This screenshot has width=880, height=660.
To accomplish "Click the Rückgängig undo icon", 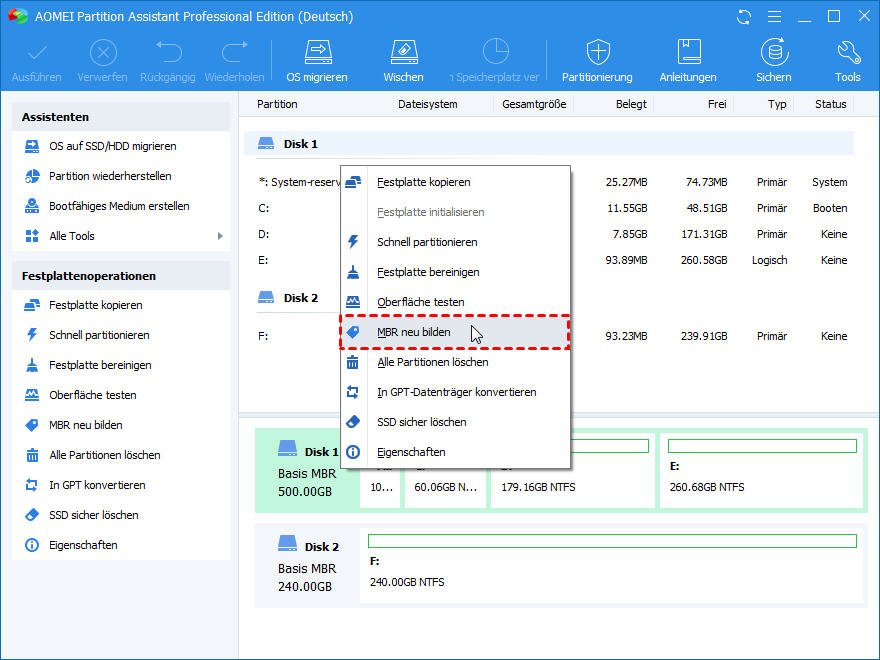I will point(168,52).
